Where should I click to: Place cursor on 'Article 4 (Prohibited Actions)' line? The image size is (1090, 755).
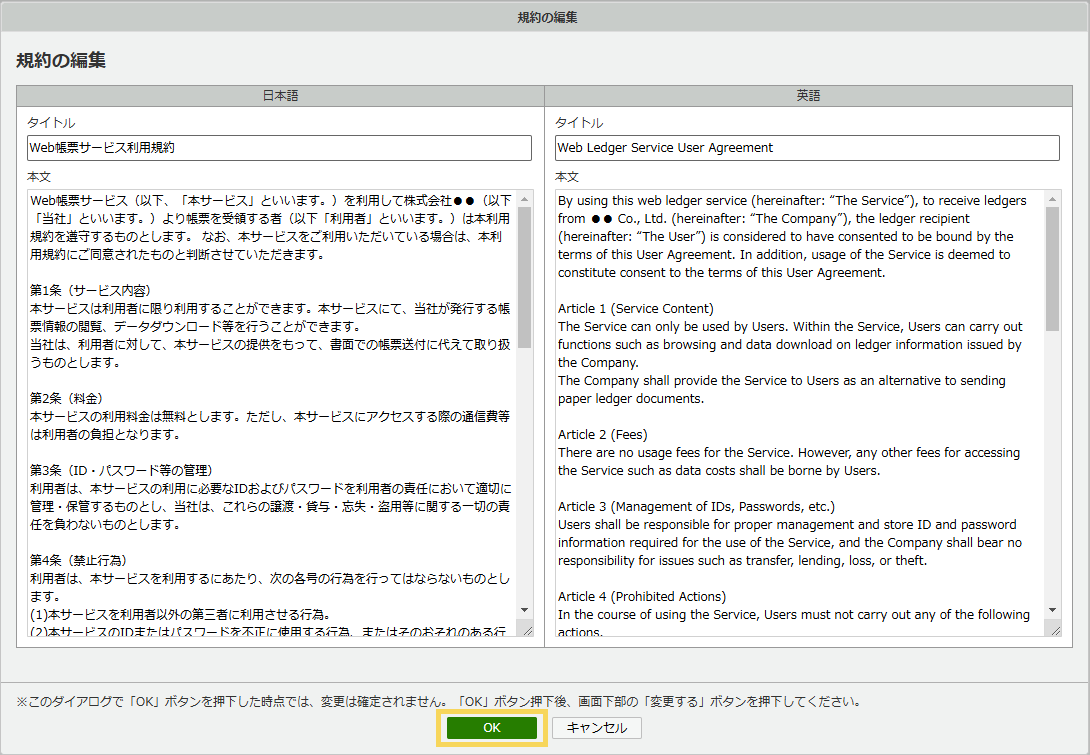641,597
